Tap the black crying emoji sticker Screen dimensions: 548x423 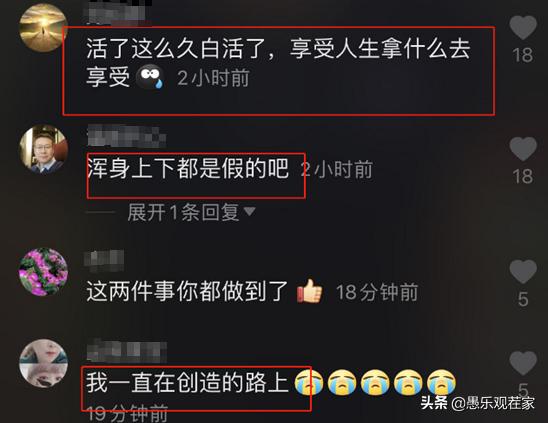(x=150, y=77)
